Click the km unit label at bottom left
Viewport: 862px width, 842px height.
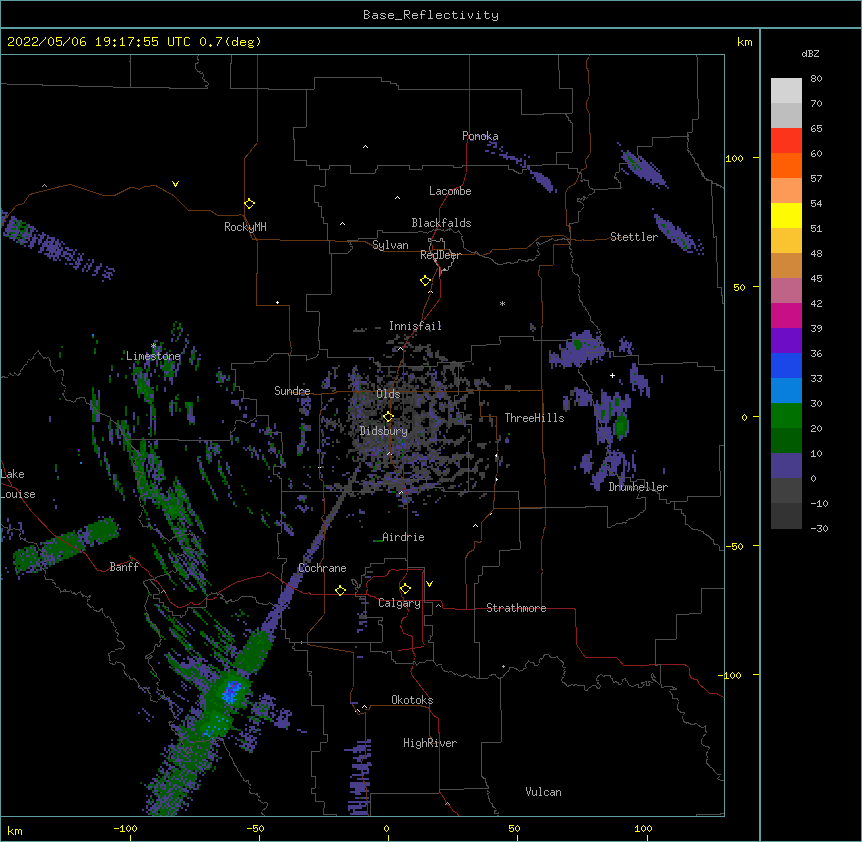[15, 831]
